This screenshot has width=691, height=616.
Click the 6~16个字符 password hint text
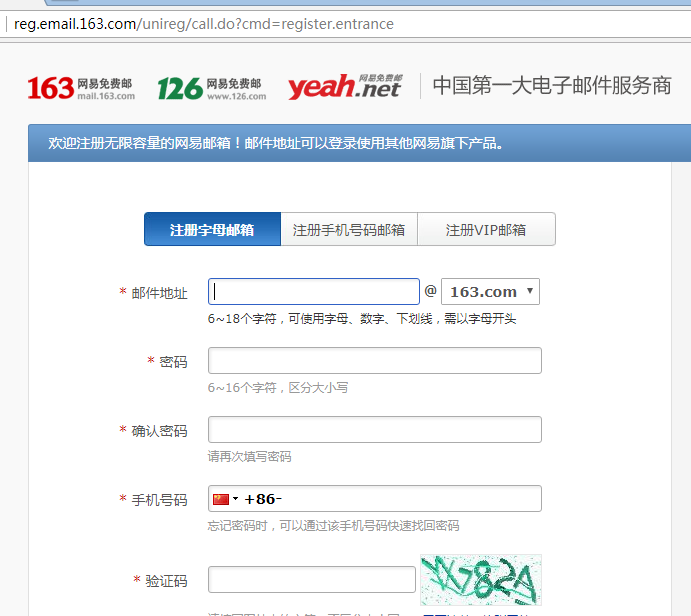[x=278, y=387]
